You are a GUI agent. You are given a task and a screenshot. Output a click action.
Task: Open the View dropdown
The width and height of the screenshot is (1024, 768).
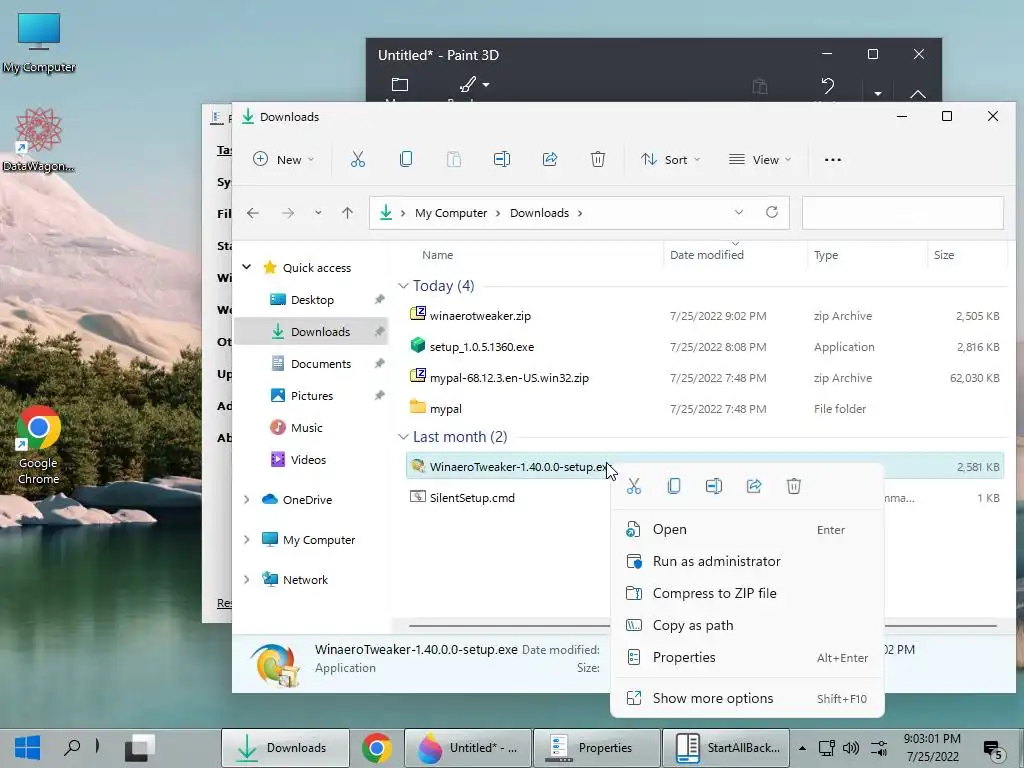[760, 159]
